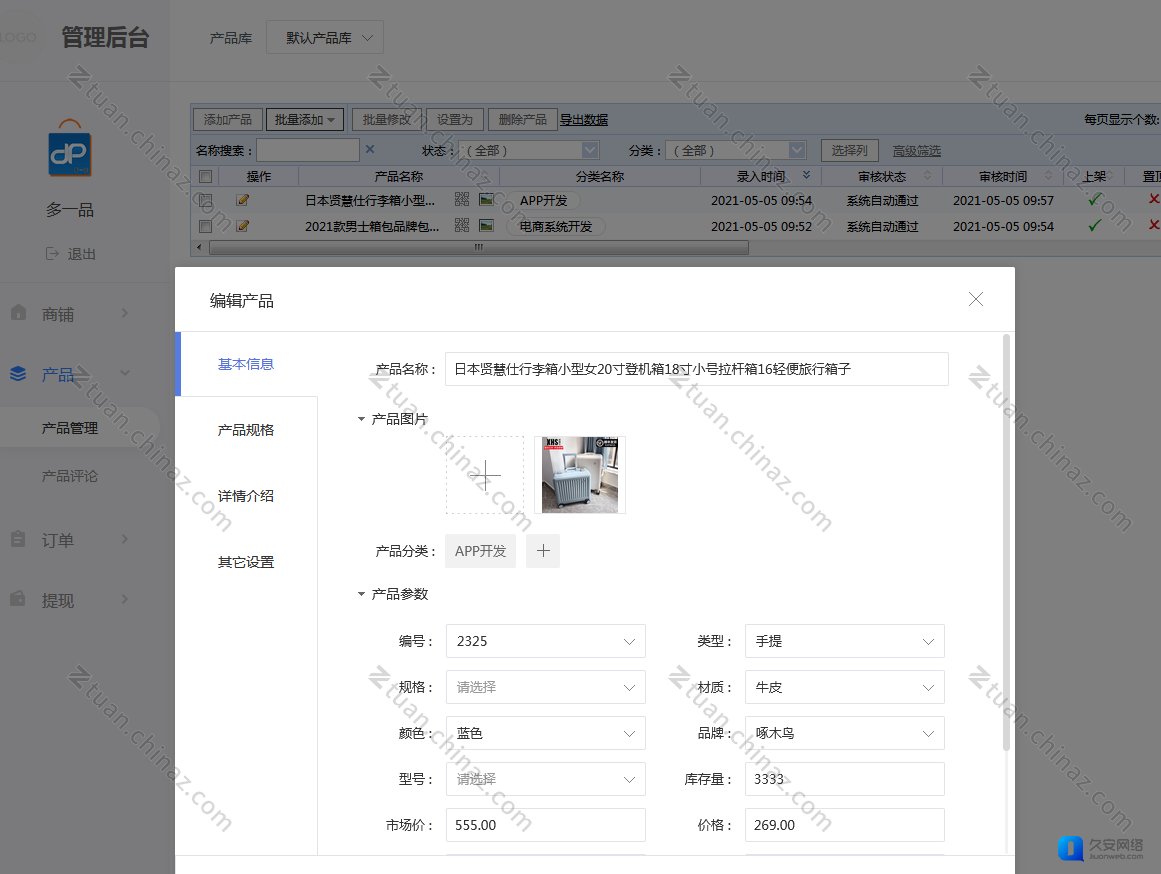Click dashed plus box to add product image
This screenshot has height=874, width=1161.
coord(485,475)
